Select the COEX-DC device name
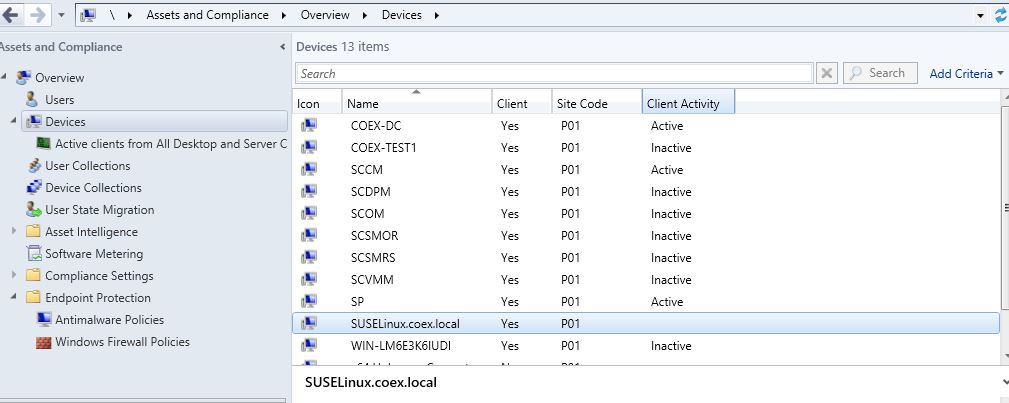 point(376,126)
